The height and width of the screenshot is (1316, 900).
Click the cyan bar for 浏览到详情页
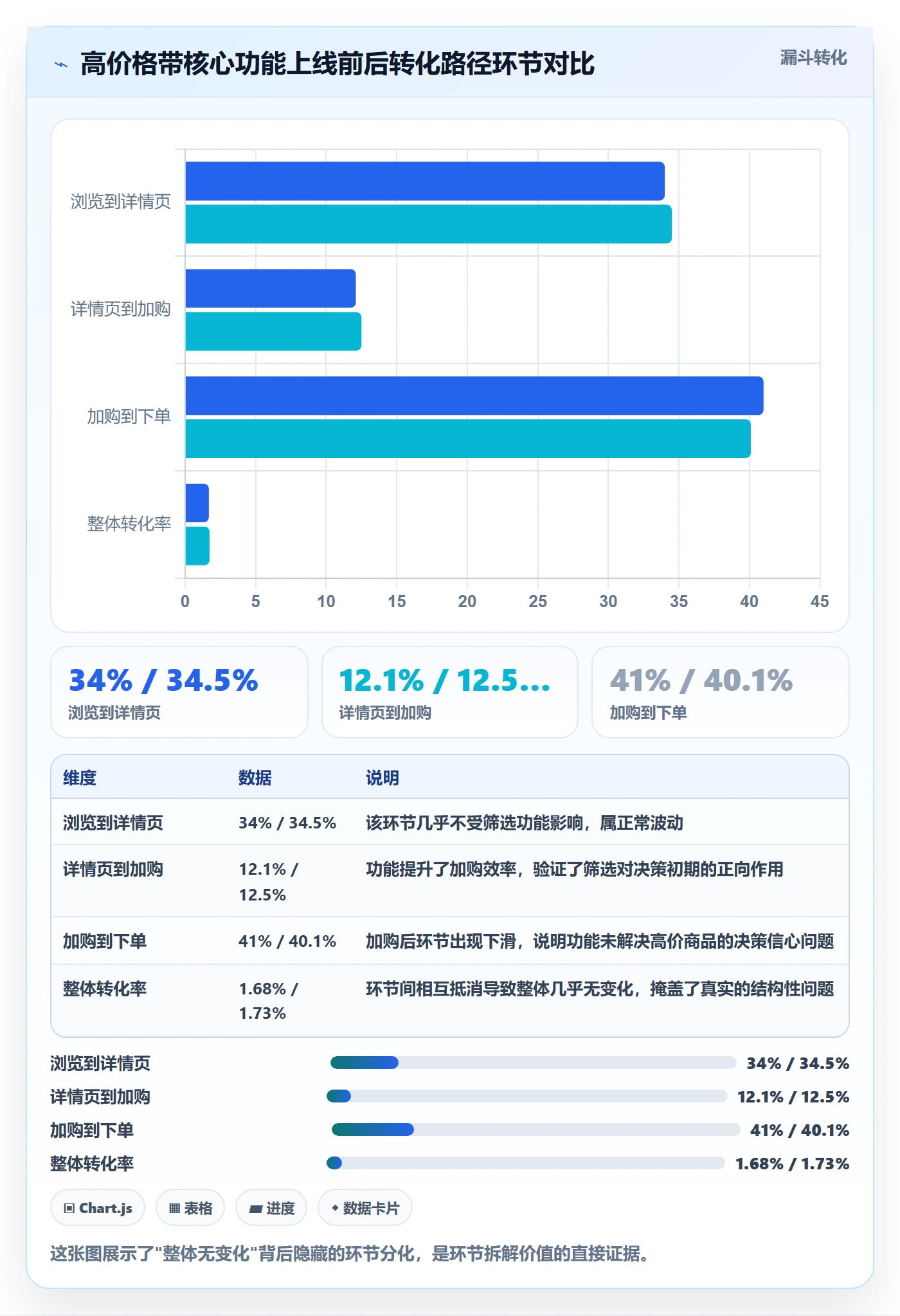pyautogui.click(x=428, y=224)
